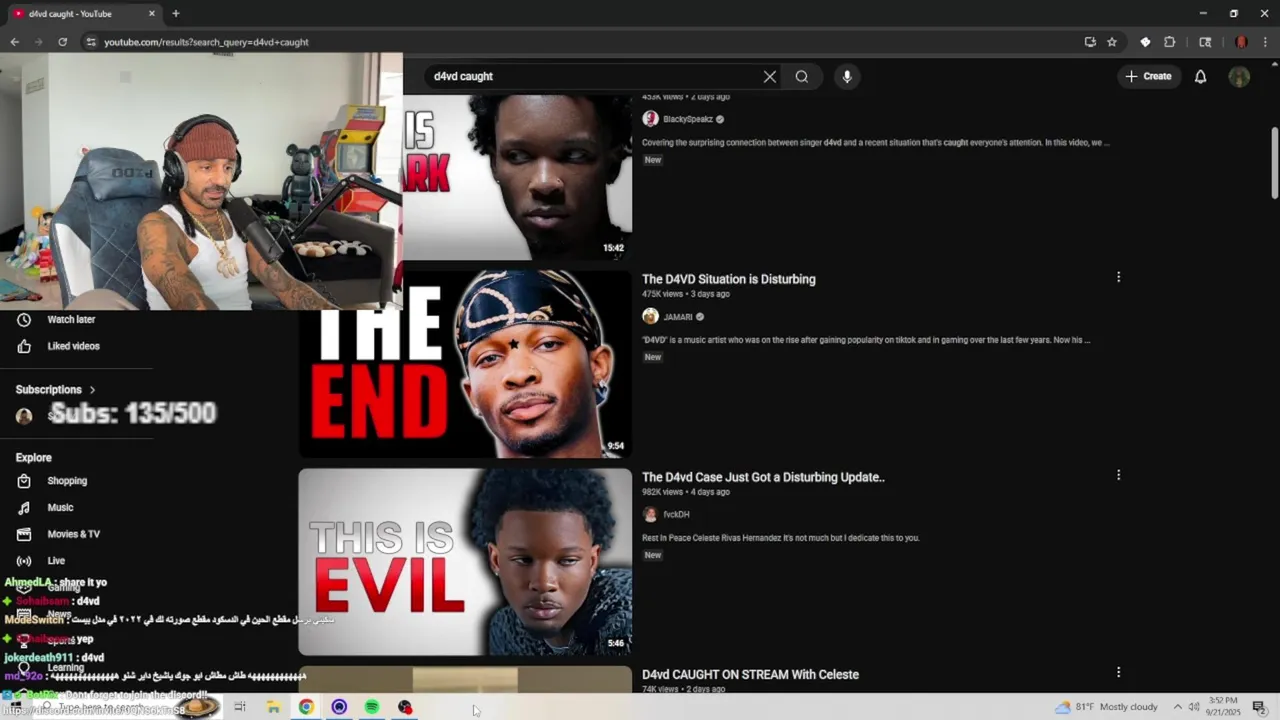
Task: Open 'The D4vd Case Just Got a Disturbing Update' title
Action: 763,477
